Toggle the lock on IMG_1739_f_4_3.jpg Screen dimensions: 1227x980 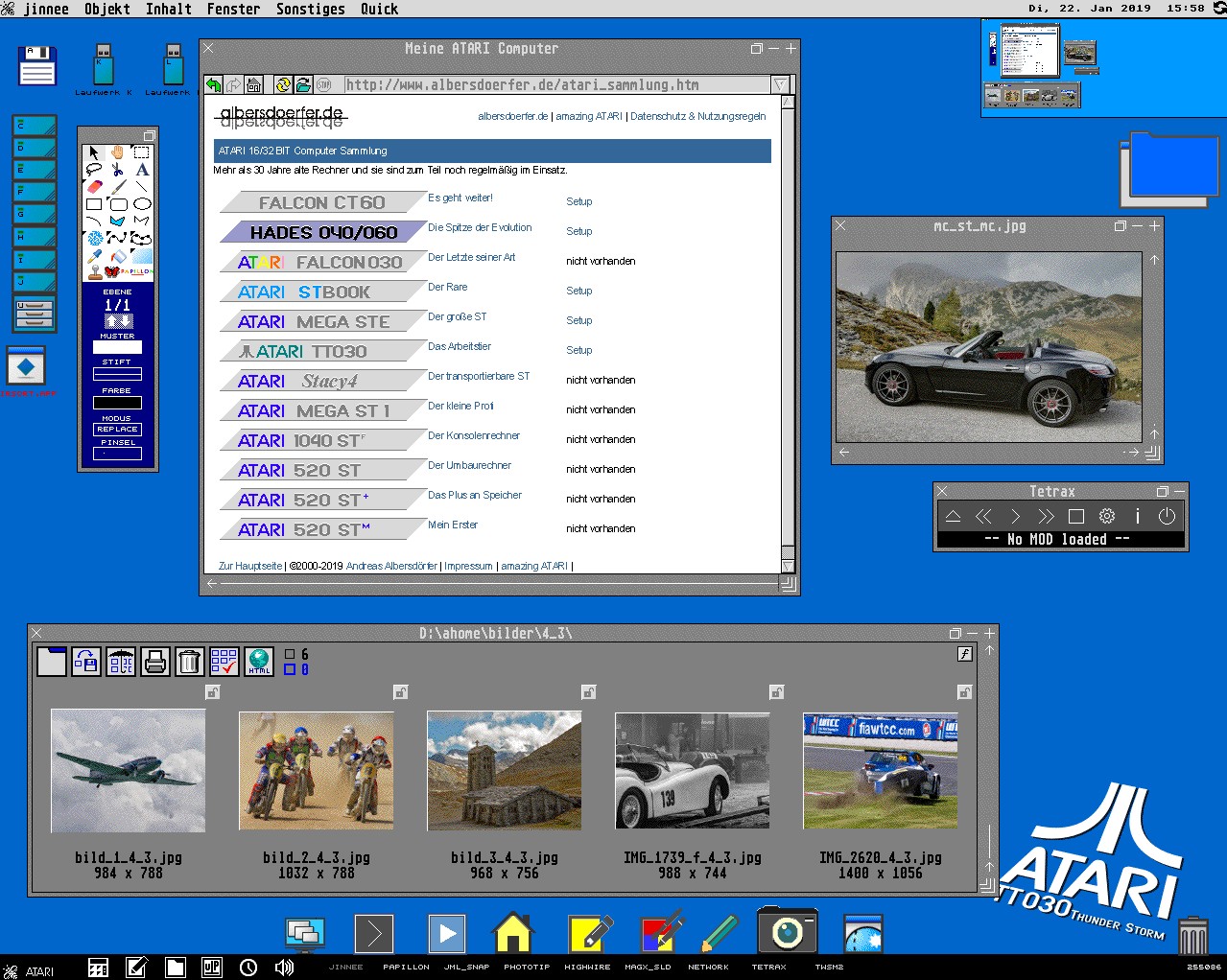point(777,692)
